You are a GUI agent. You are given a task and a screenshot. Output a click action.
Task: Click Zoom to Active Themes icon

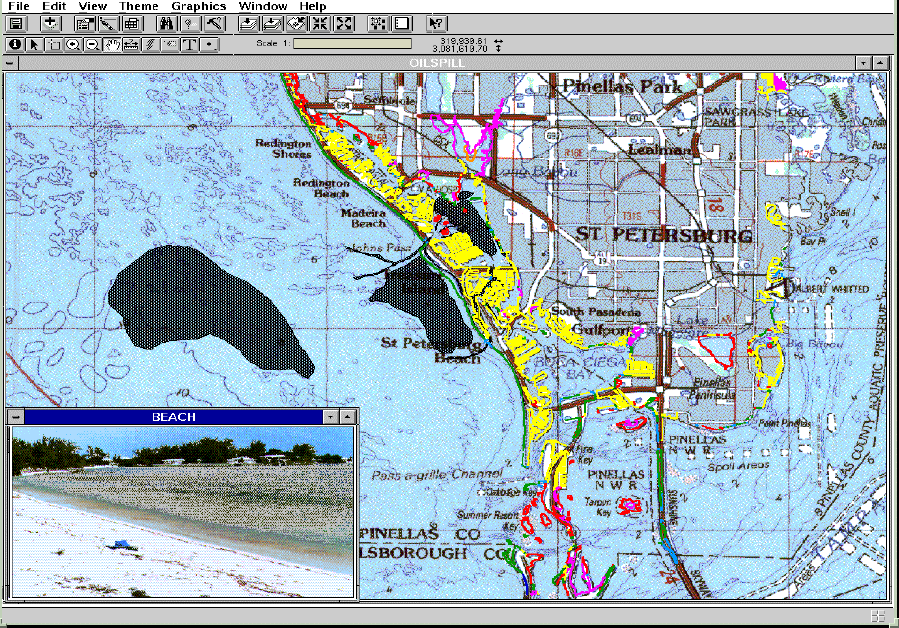pyautogui.click(x=272, y=24)
